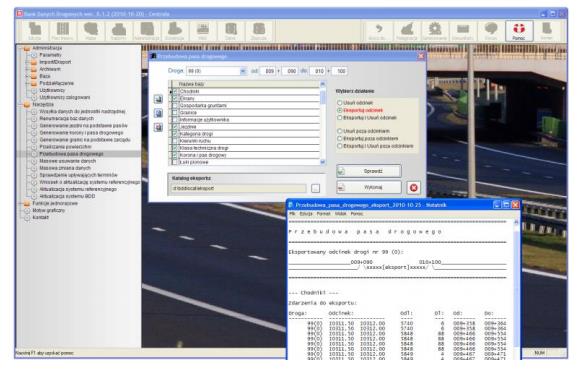Check the Informacje użytkownika checkbox

coord(174,120)
